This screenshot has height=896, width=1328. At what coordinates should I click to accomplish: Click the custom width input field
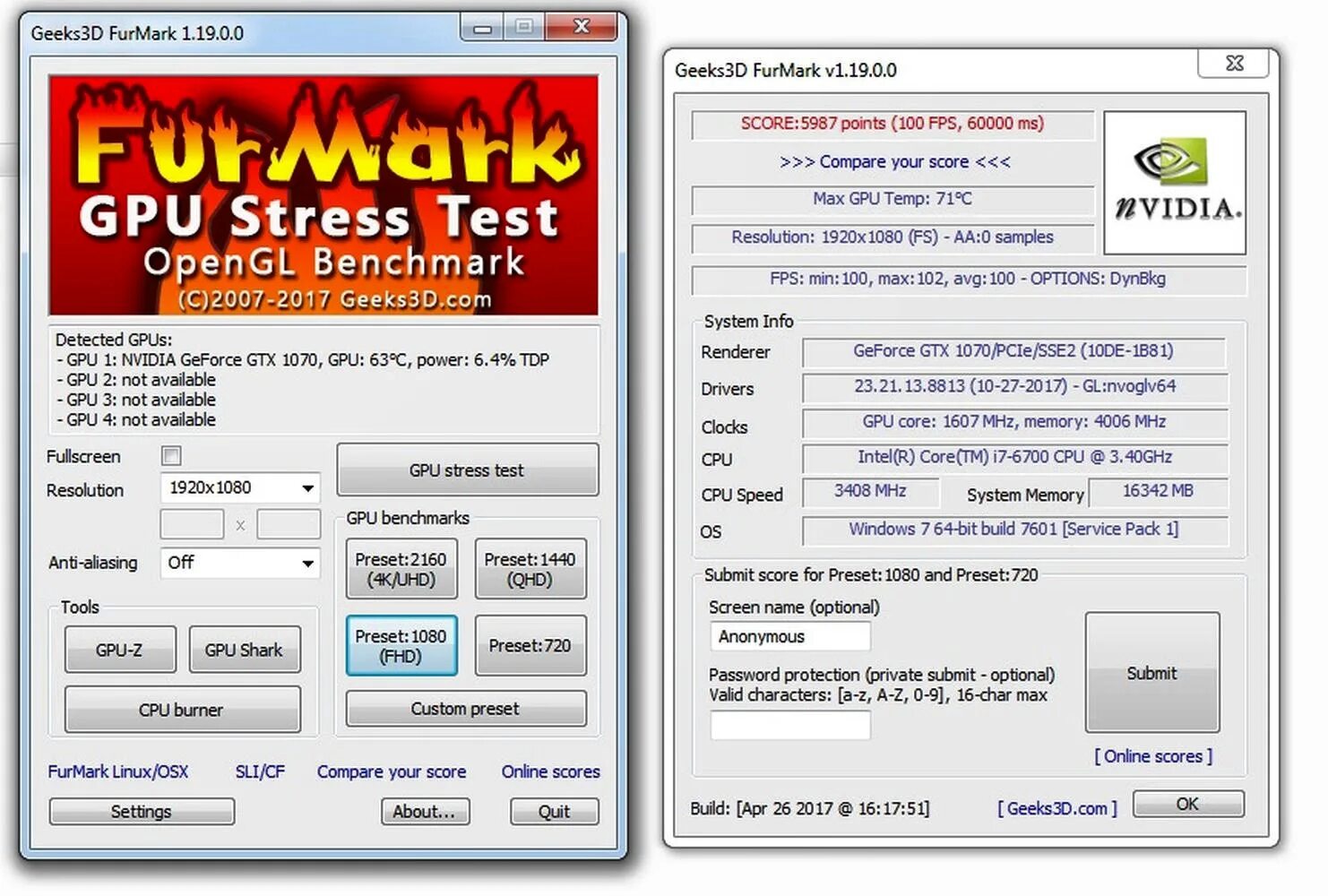[192, 525]
